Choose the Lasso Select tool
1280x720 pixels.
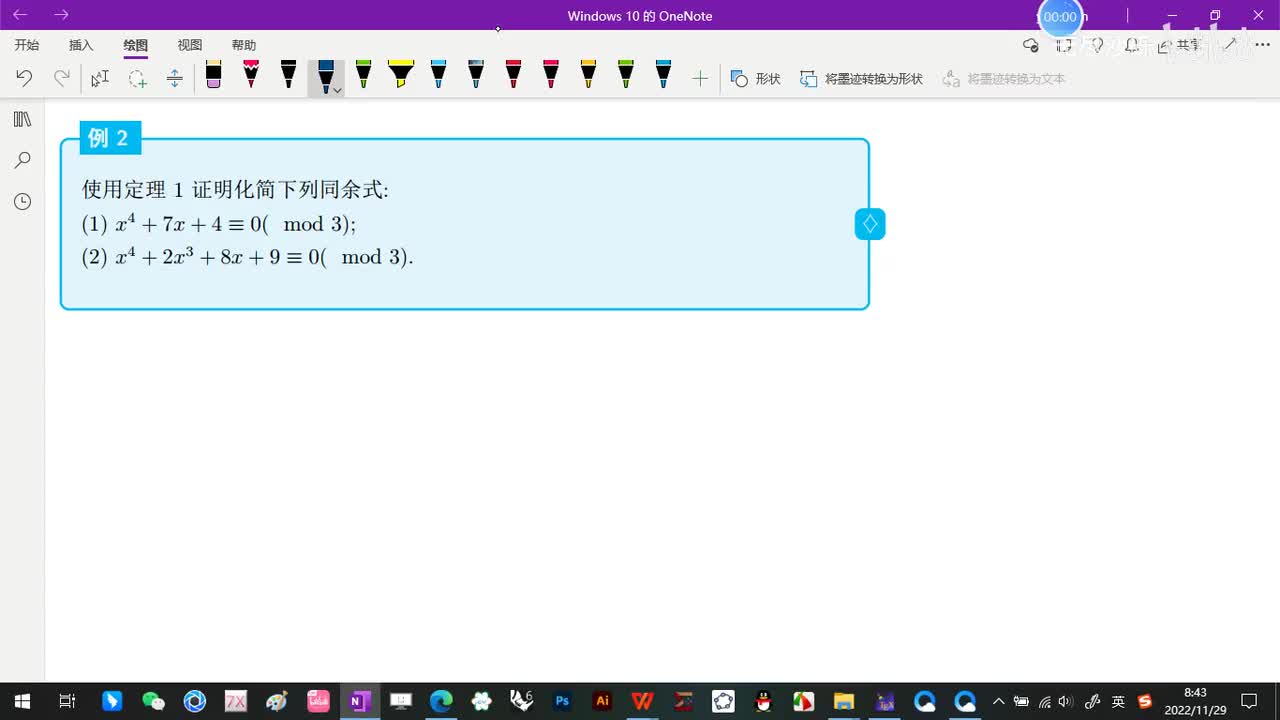137,78
